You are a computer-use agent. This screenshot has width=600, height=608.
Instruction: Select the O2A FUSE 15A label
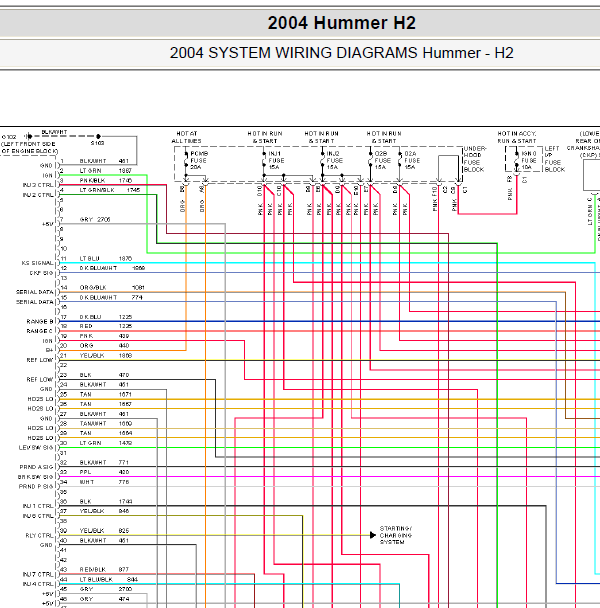[x=412, y=160]
